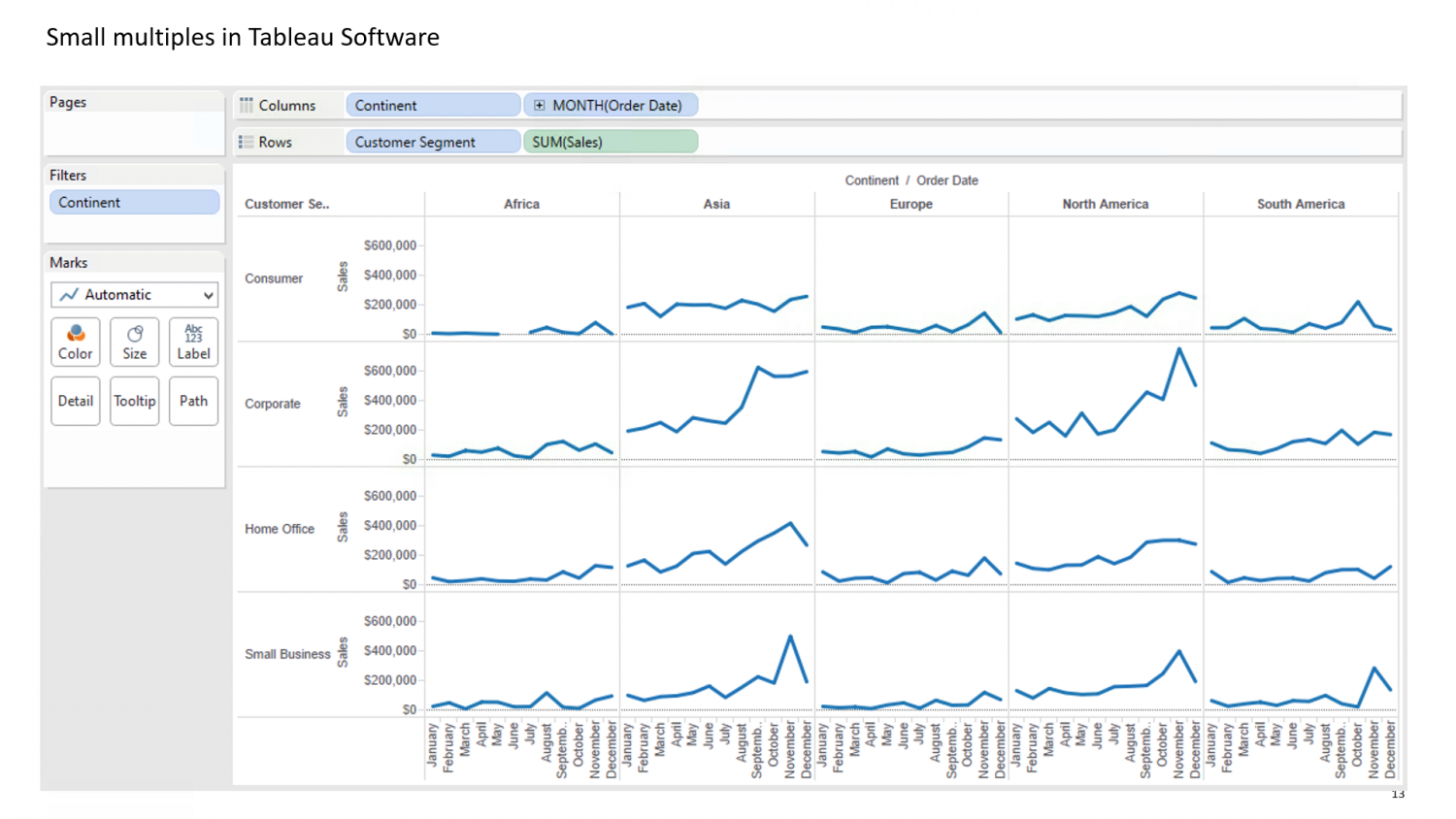
Task: Select the Continent filter pill
Action: [x=134, y=202]
